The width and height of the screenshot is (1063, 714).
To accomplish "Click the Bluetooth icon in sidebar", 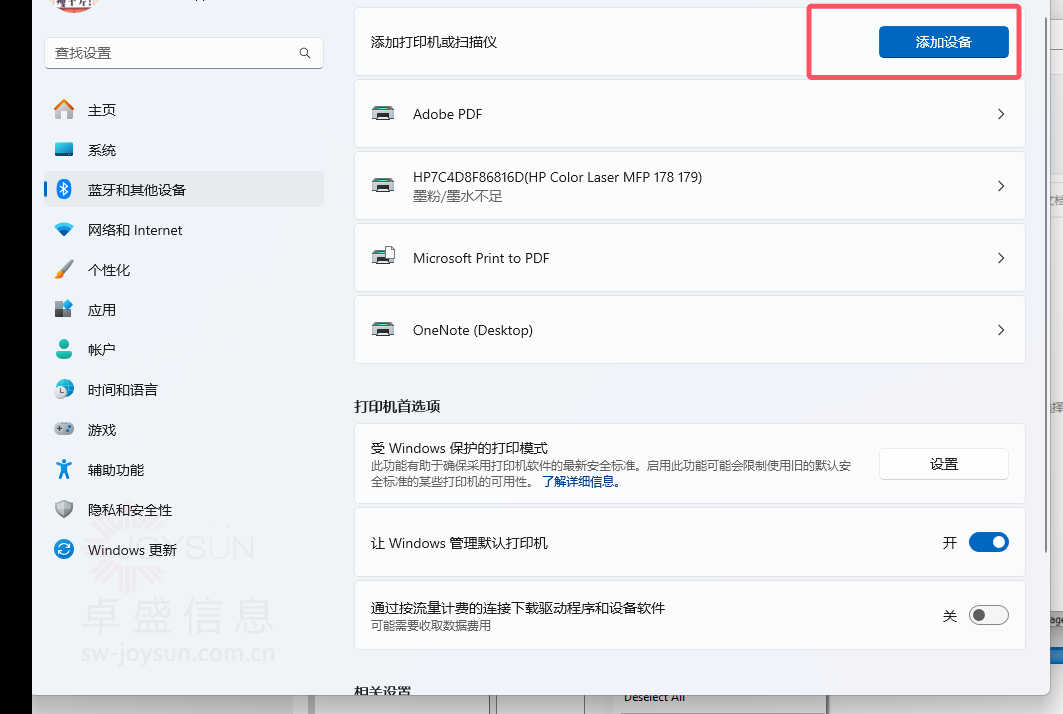I will 64,190.
